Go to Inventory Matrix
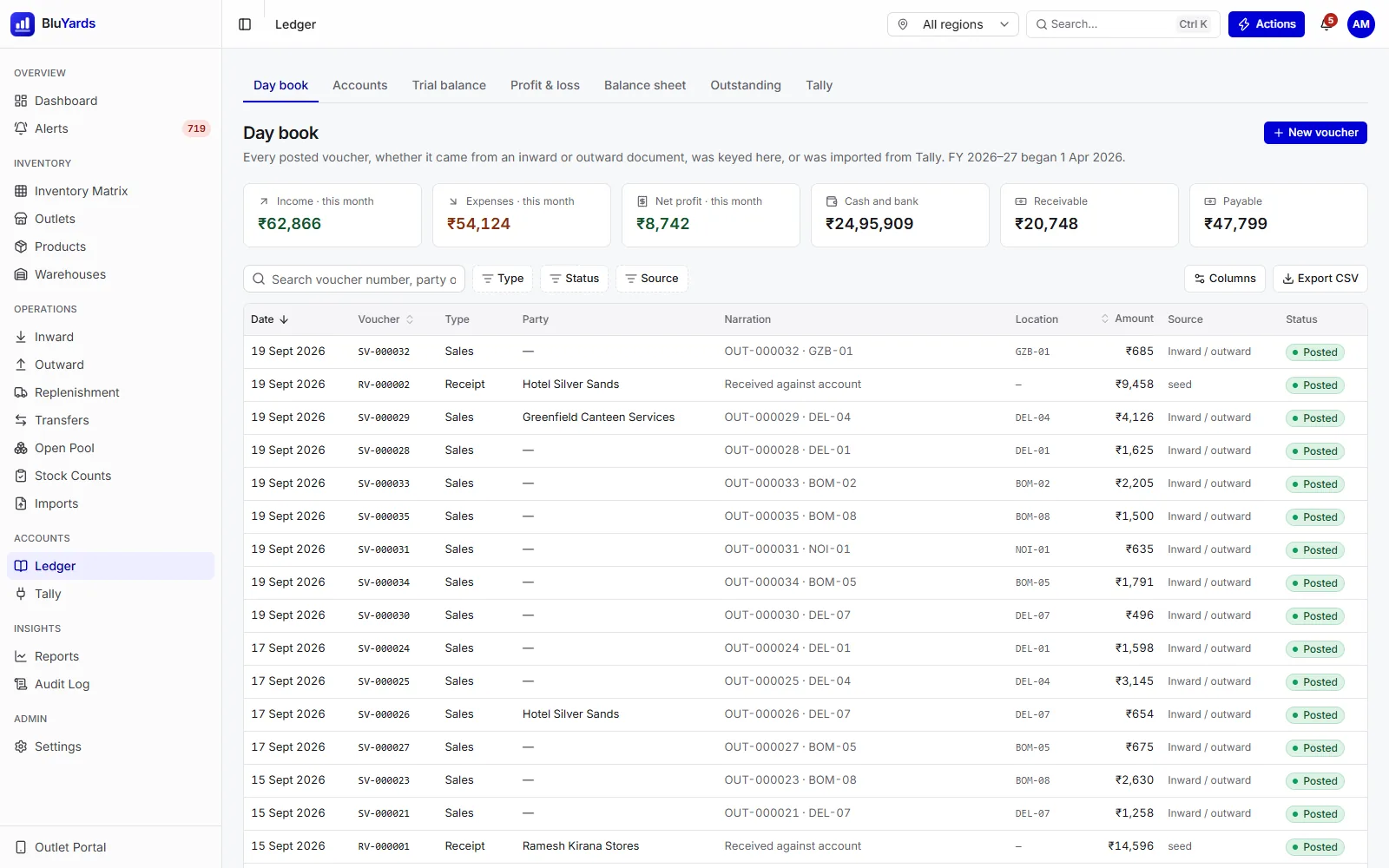This screenshot has width=1389, height=868. pyautogui.click(x=110, y=191)
